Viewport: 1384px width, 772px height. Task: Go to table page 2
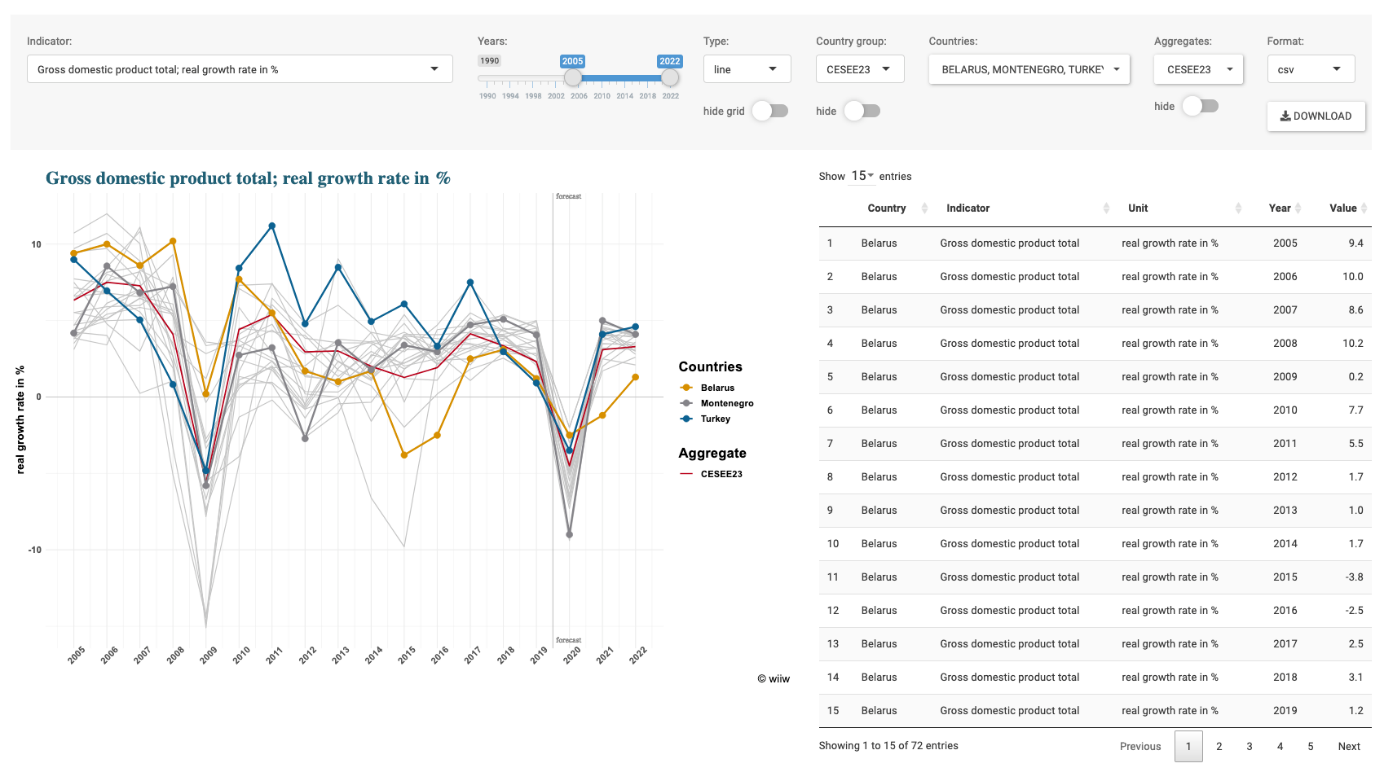1219,746
